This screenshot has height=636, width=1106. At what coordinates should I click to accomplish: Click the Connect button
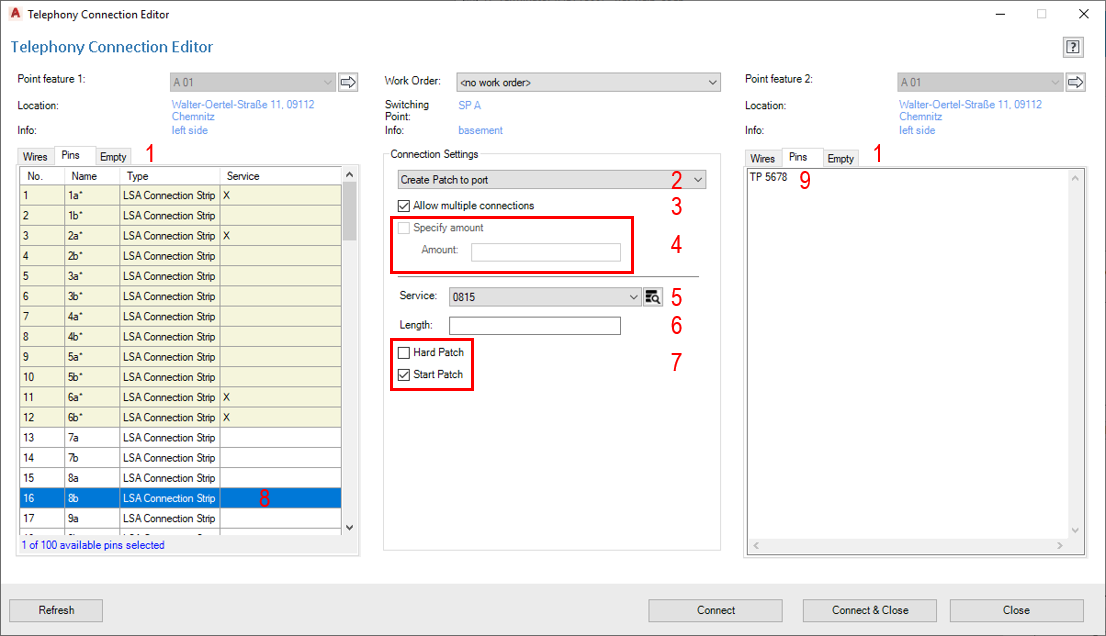pos(715,611)
